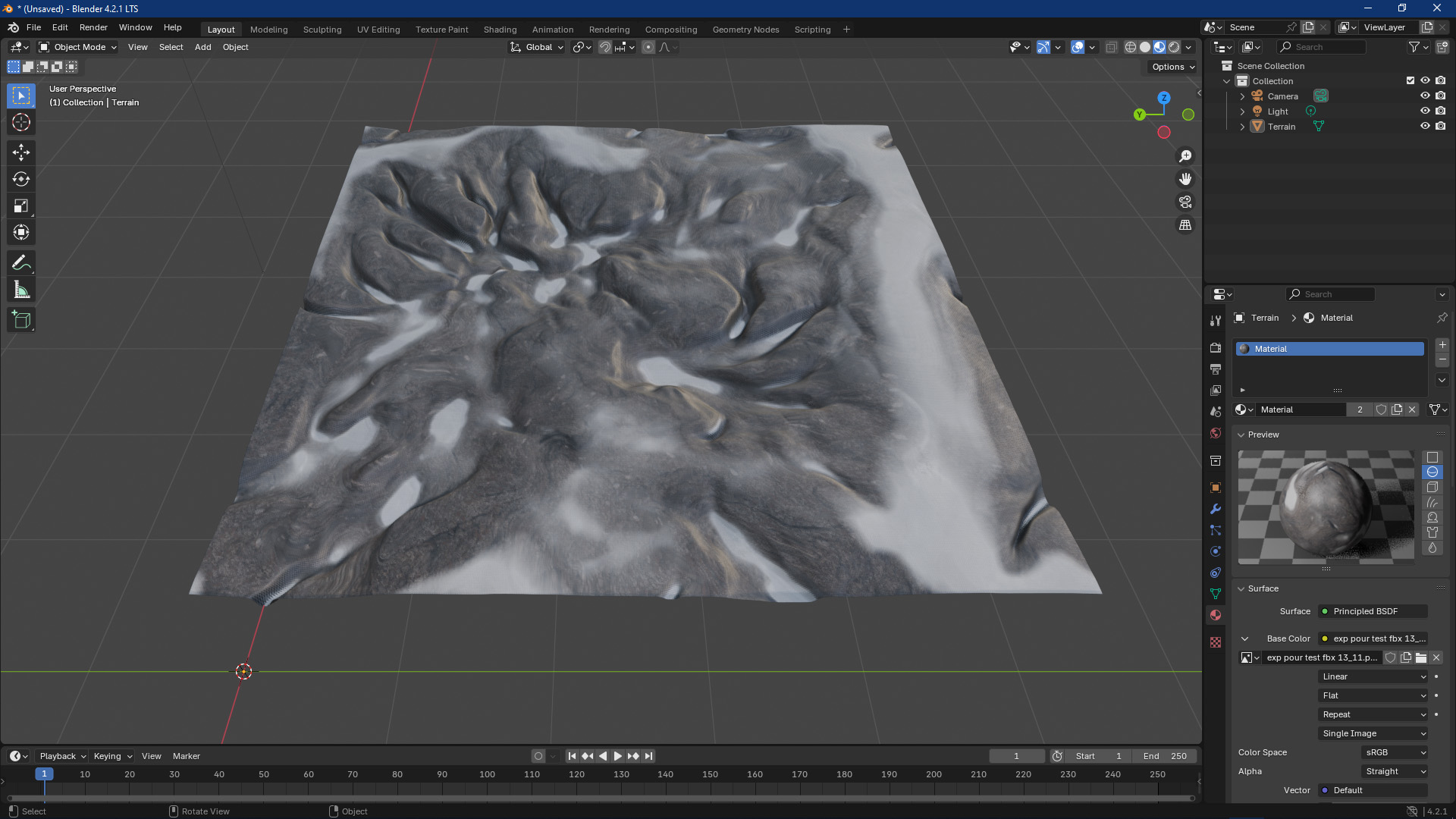This screenshot has width=1456, height=819.
Task: Select the Scale tool
Action: click(x=21, y=206)
